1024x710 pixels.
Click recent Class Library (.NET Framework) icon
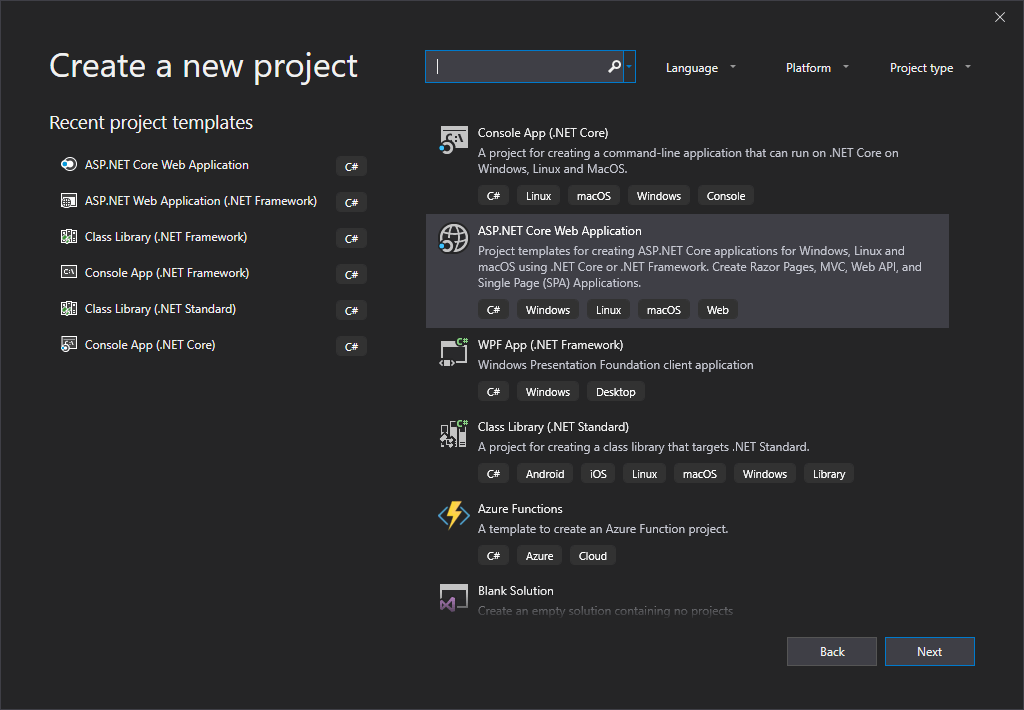point(69,236)
